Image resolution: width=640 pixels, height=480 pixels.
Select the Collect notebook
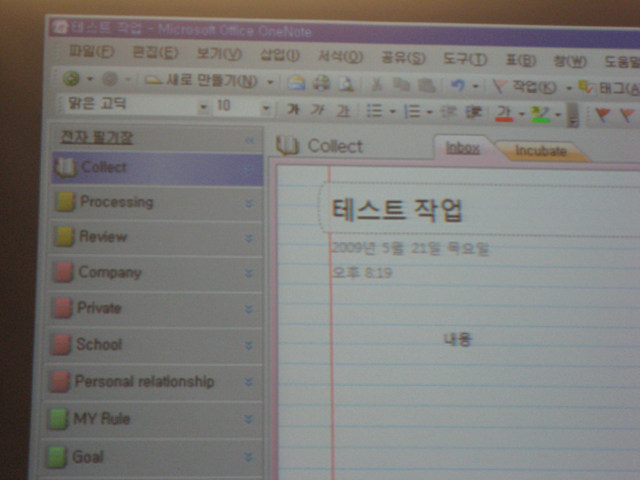click(157, 168)
